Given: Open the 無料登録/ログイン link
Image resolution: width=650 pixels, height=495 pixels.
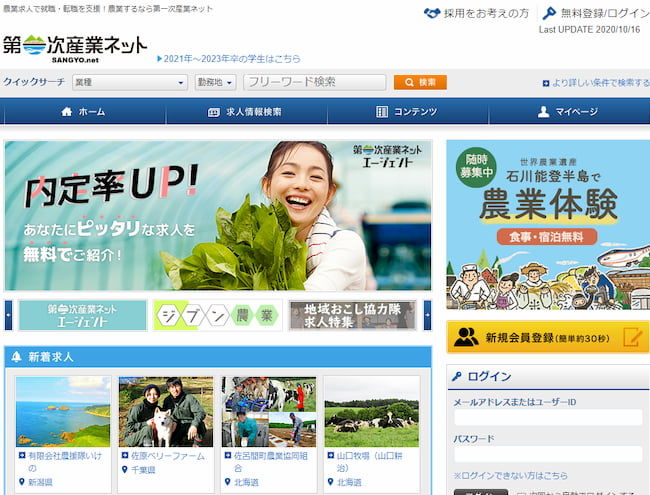Looking at the screenshot, I should (x=605, y=13).
